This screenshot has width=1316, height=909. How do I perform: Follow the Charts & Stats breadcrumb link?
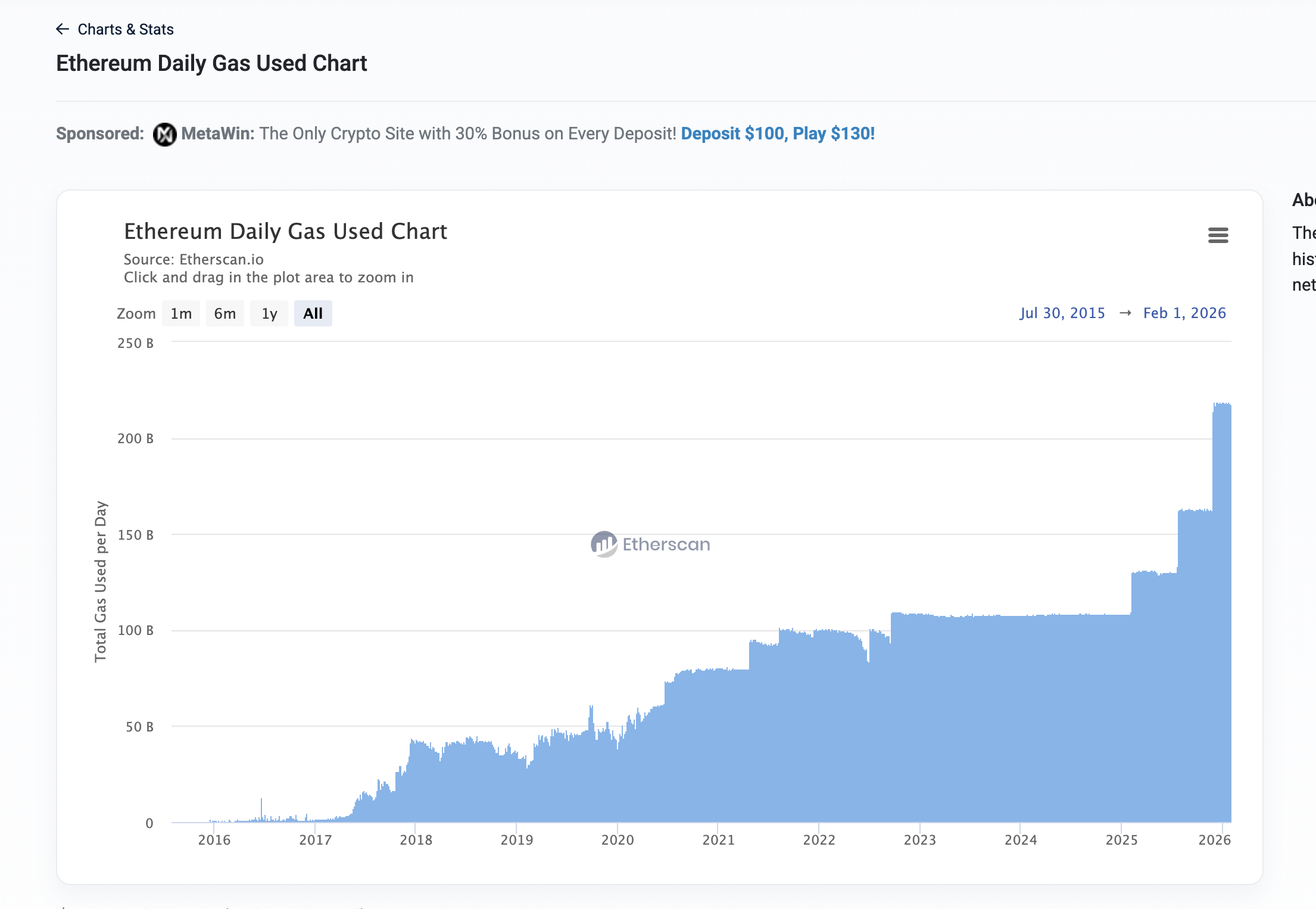(x=126, y=29)
